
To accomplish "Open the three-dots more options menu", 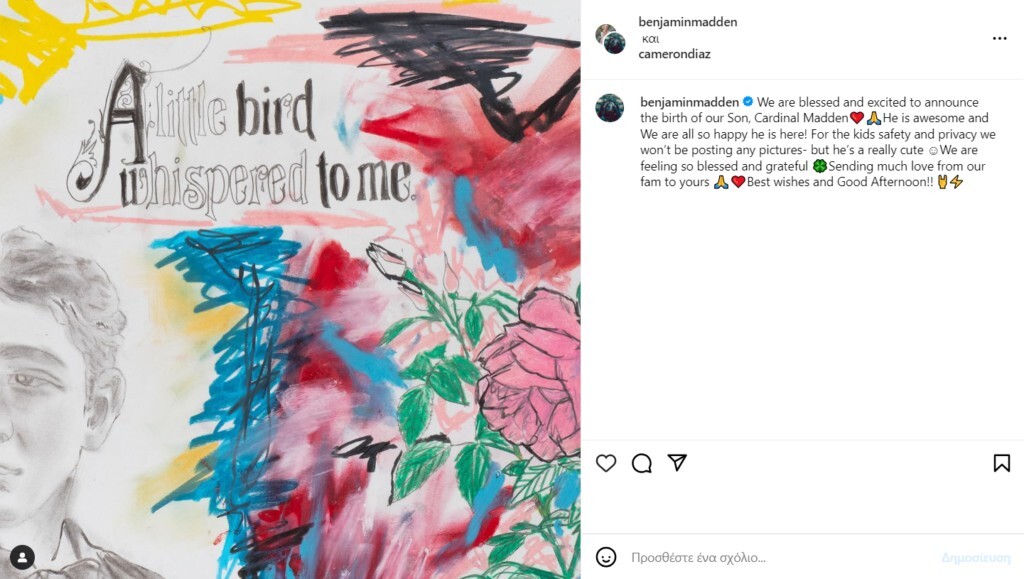I will (x=999, y=39).
